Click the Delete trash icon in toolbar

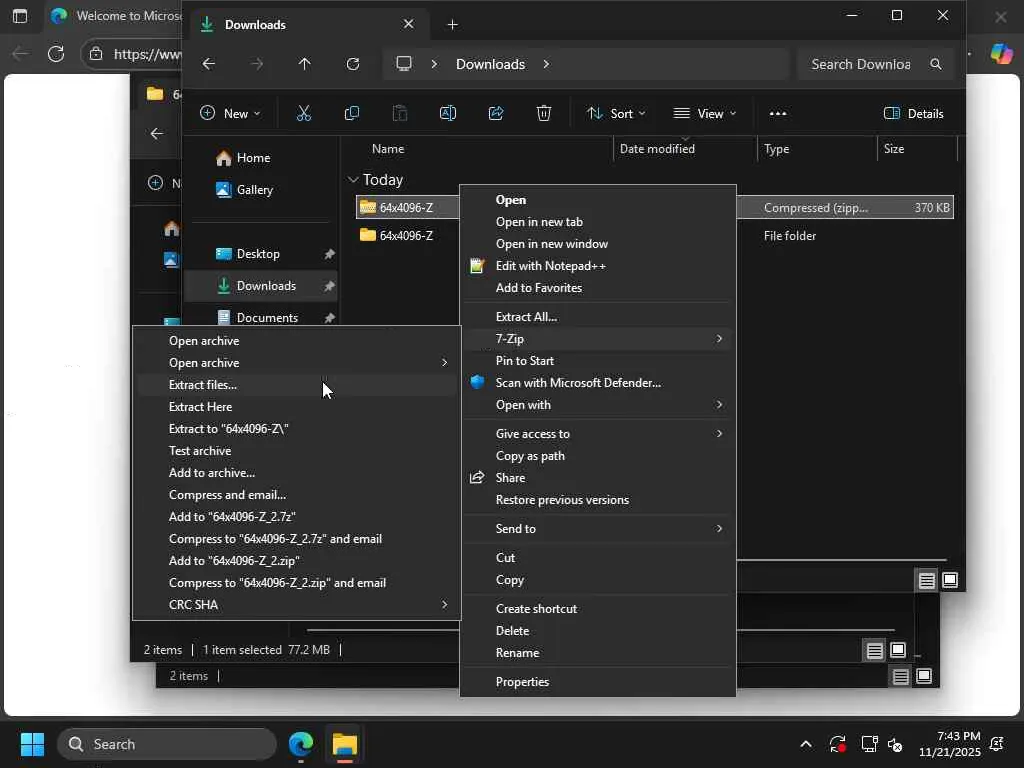pos(544,113)
